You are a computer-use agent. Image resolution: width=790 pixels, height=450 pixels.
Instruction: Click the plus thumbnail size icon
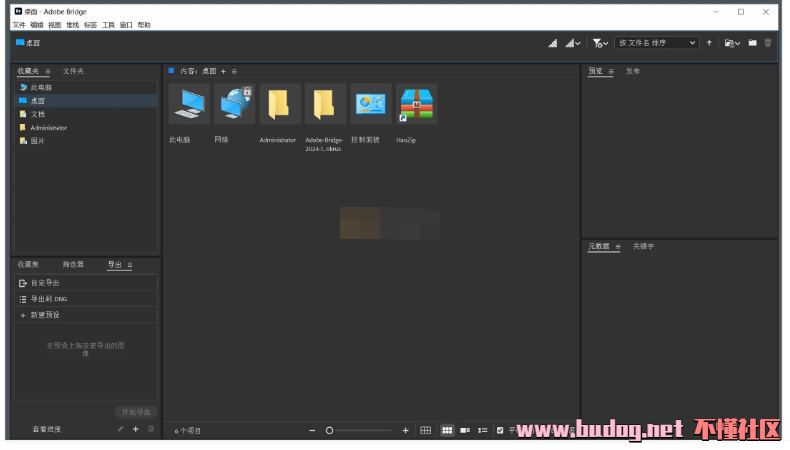click(x=406, y=431)
